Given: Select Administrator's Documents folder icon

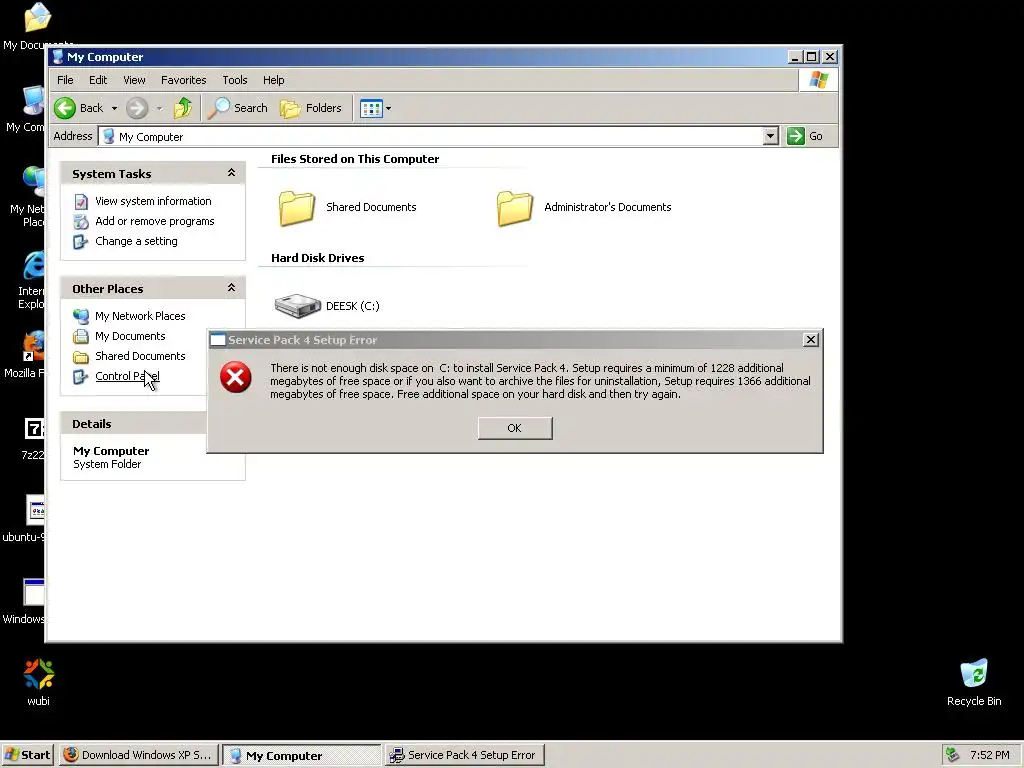Looking at the screenshot, I should 515,208.
